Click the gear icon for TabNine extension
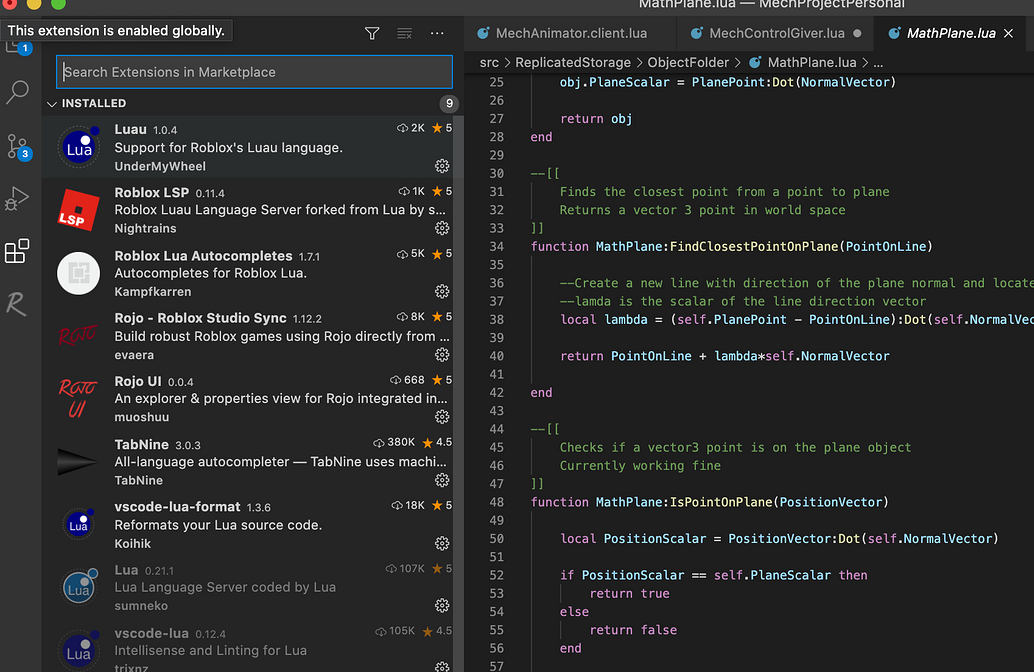The image size is (1034, 672). (441, 480)
